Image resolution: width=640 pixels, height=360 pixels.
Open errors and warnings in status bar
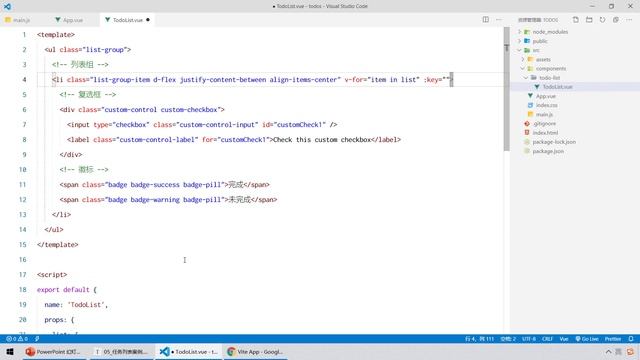click(17, 339)
